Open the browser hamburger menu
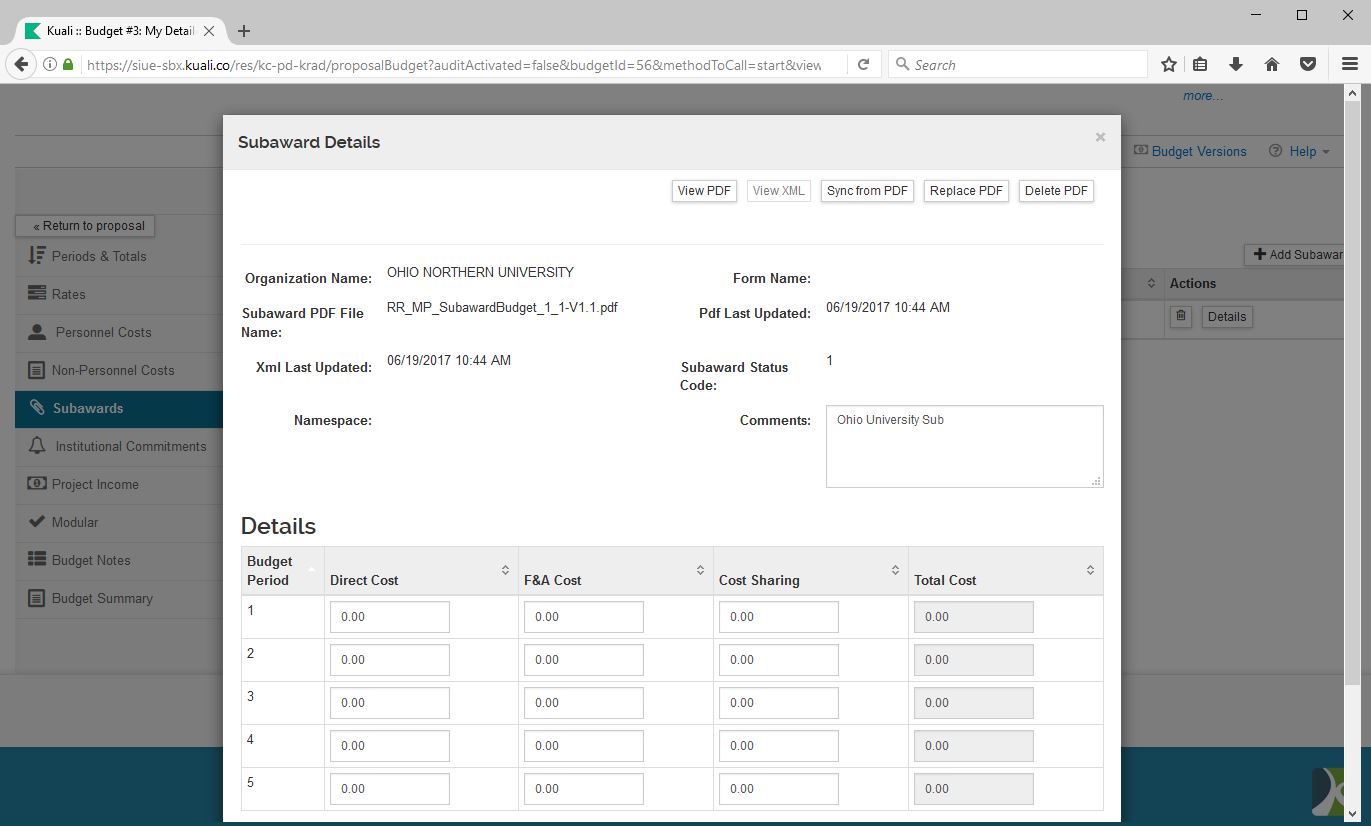1371x826 pixels. [x=1349, y=64]
